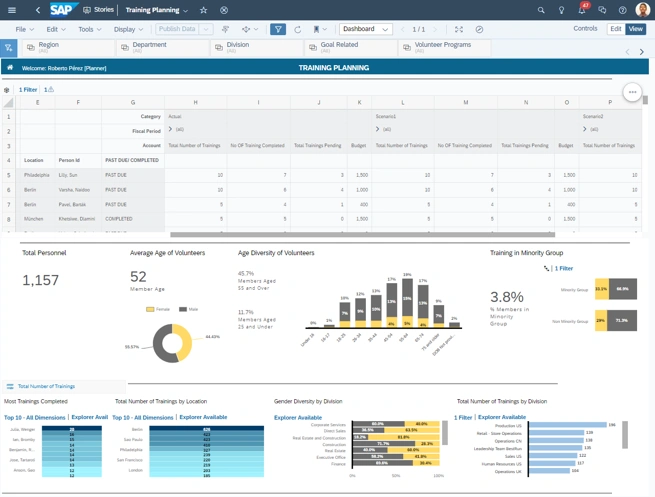Toggle the story filter bar icon
The height and width of the screenshot is (497, 655).
click(x=8, y=48)
